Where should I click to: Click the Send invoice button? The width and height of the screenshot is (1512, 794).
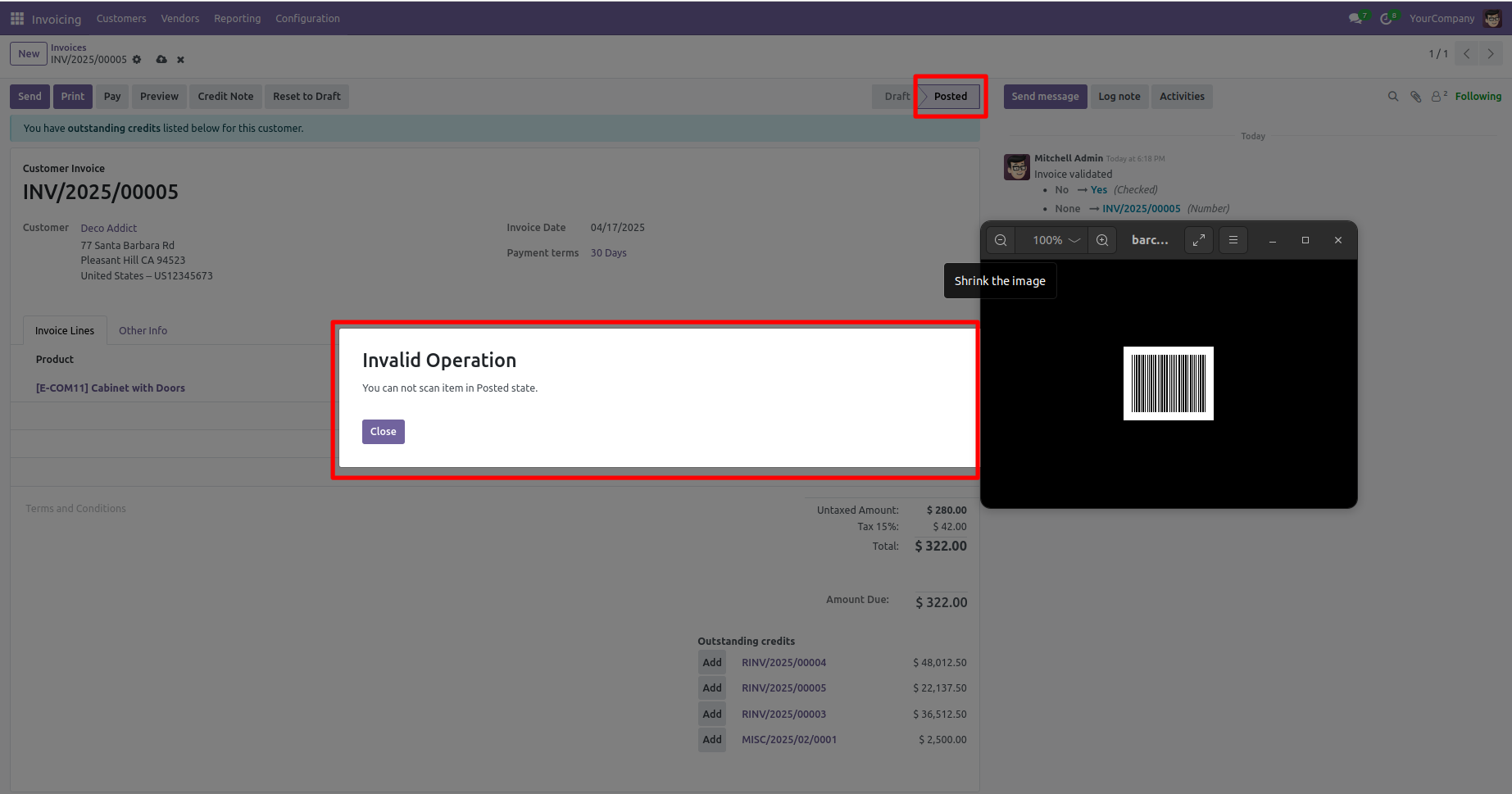pyautogui.click(x=30, y=97)
